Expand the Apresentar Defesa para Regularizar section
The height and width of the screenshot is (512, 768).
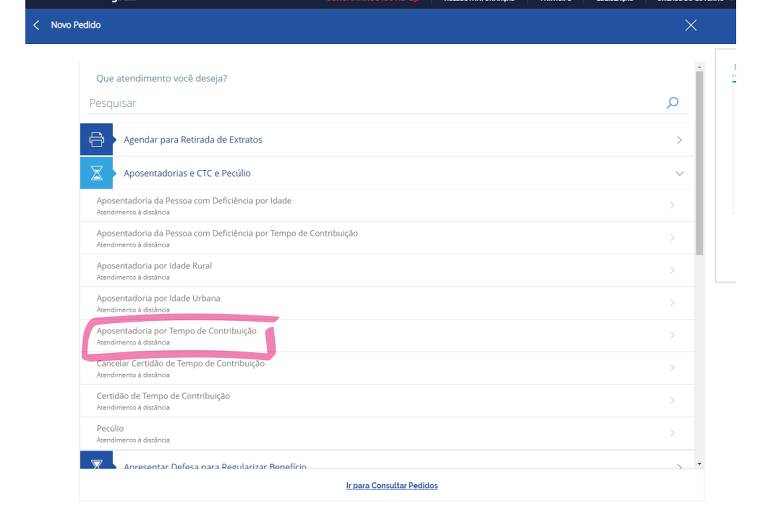pos(680,466)
